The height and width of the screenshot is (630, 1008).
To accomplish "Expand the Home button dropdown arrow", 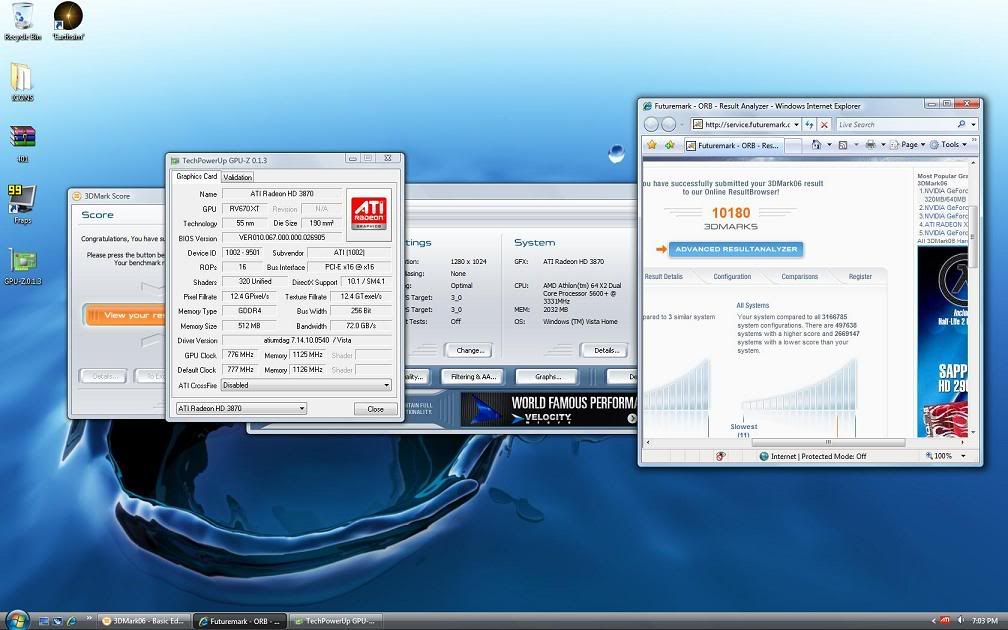I will [x=829, y=145].
